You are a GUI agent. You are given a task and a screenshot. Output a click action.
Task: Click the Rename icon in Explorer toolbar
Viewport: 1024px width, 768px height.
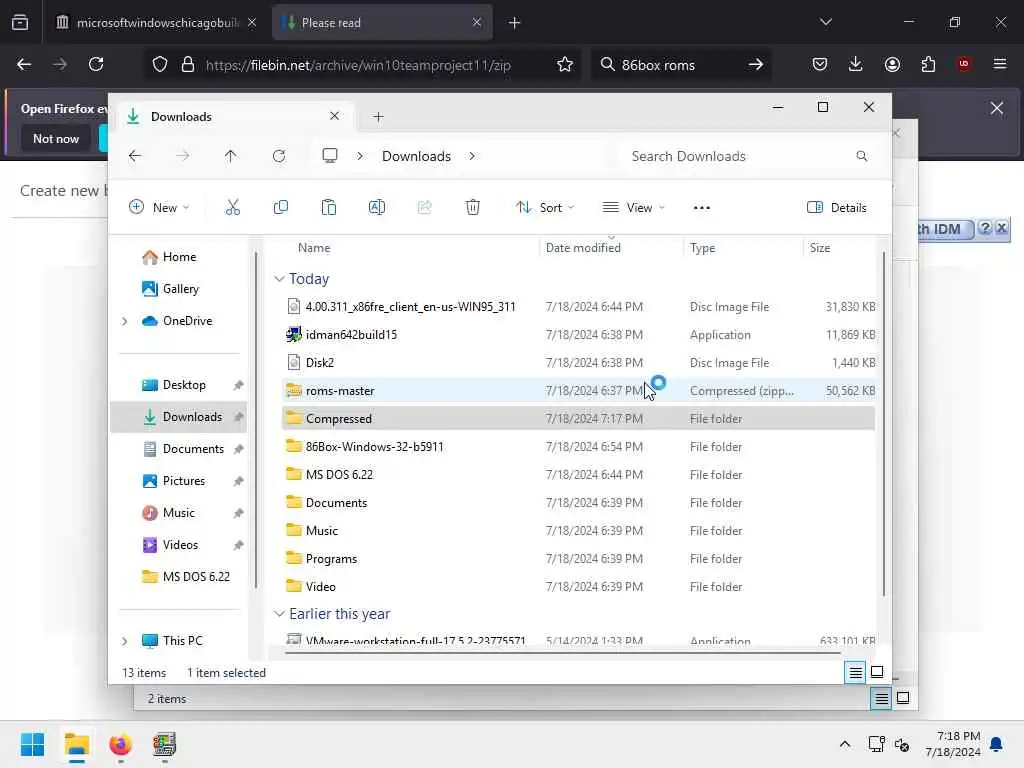377,208
